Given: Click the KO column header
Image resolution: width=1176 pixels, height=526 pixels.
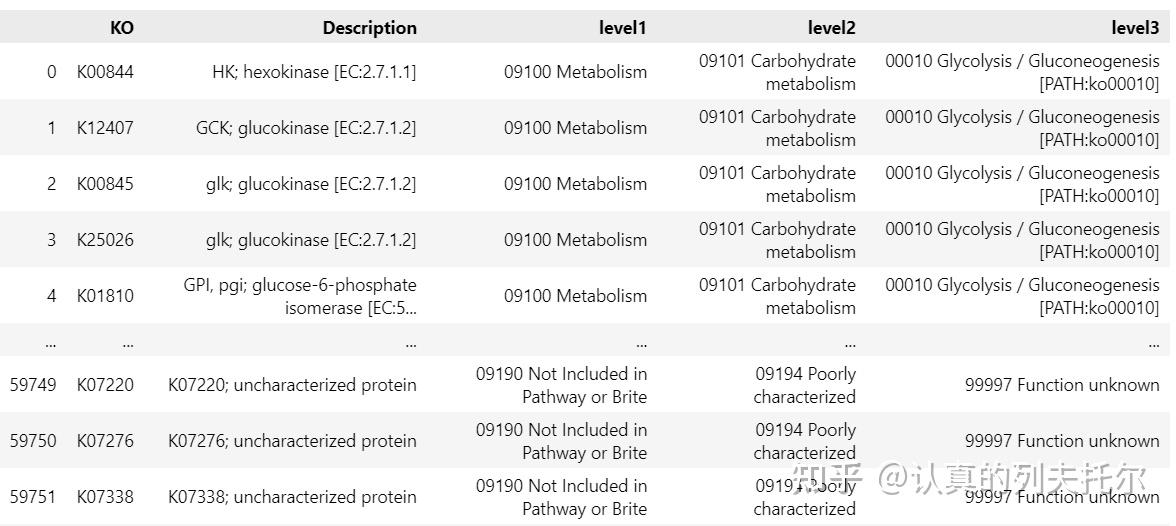Looking at the screenshot, I should pos(121,28).
